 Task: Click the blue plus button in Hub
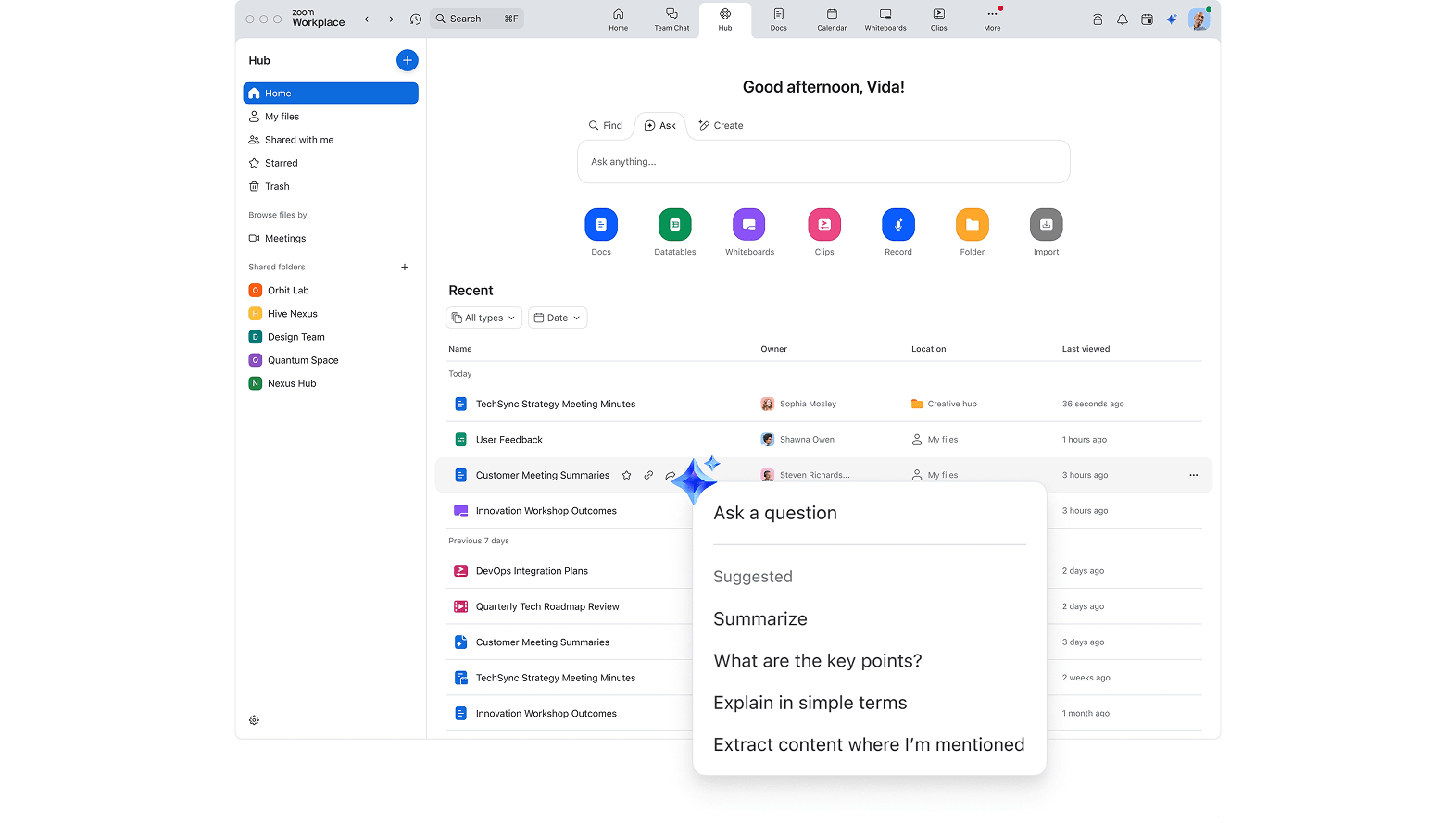pyautogui.click(x=407, y=60)
